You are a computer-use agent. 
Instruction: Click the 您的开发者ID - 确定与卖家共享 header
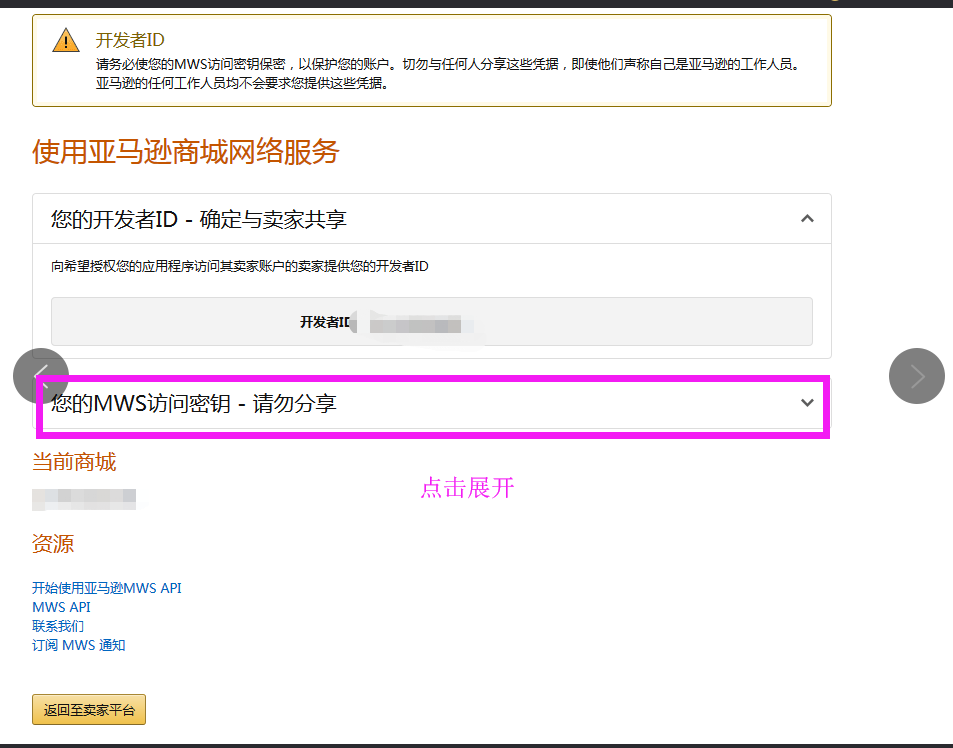click(432, 219)
